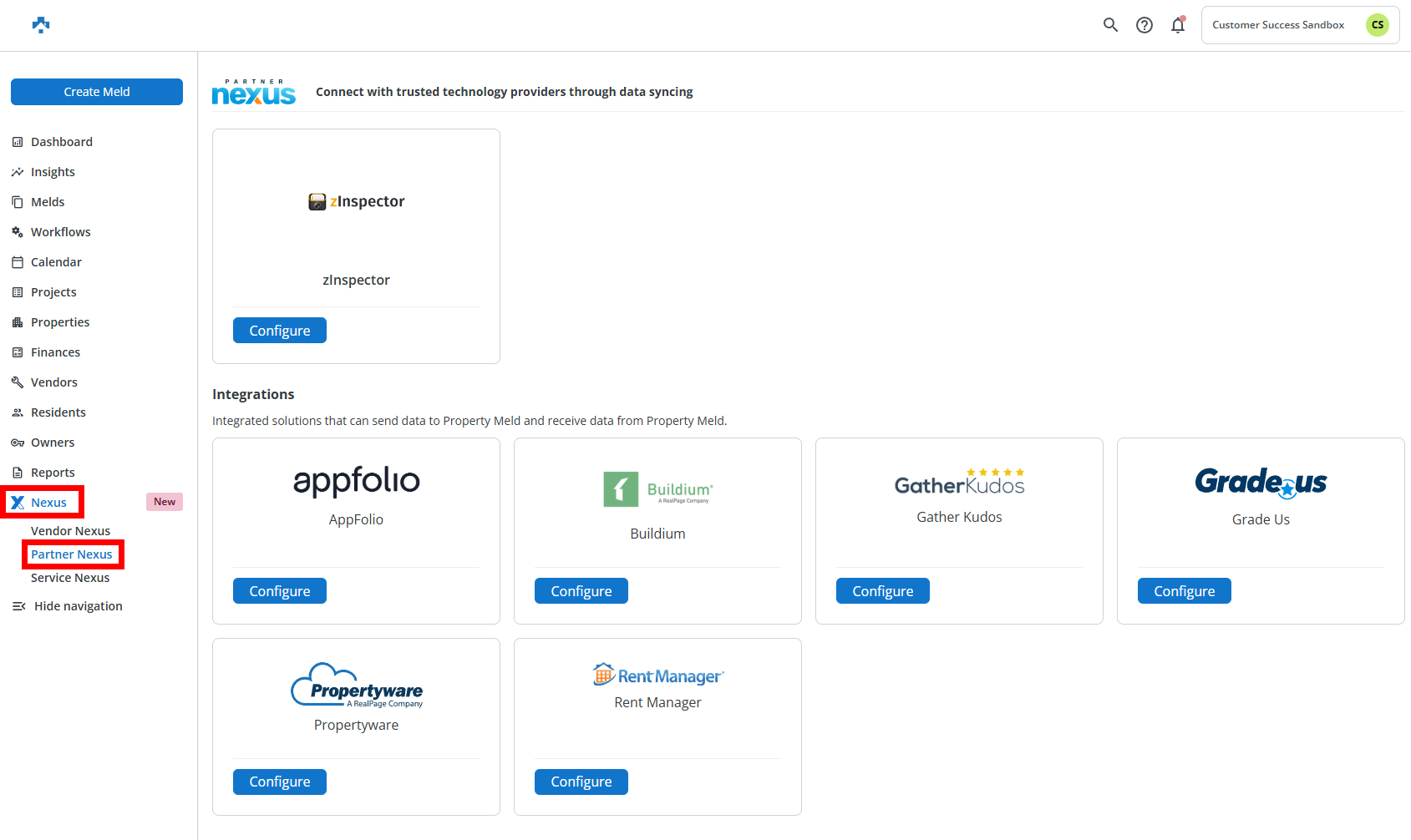The image size is (1411, 840).
Task: Click Configure under Buildium
Action: (581, 591)
